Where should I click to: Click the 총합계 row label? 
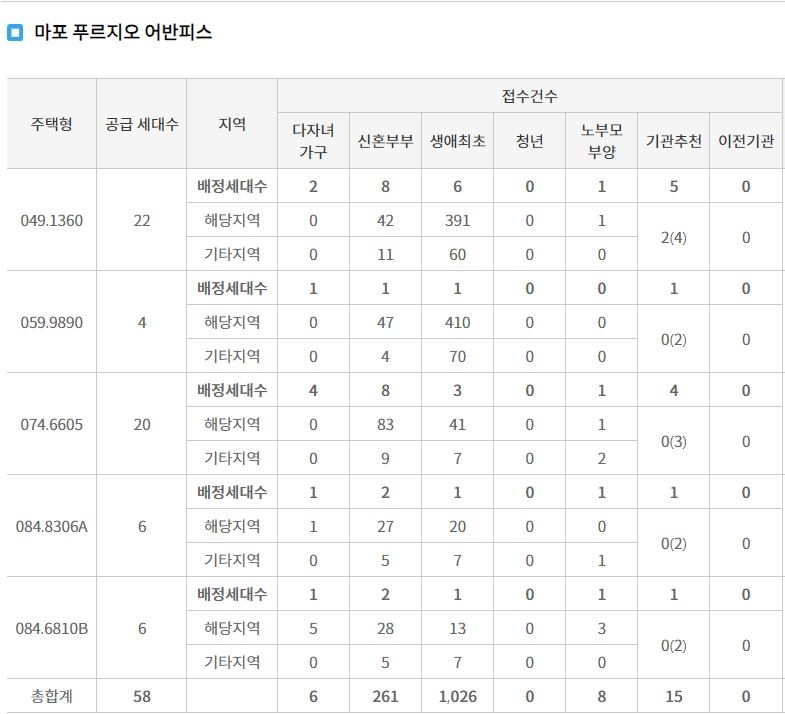point(52,696)
